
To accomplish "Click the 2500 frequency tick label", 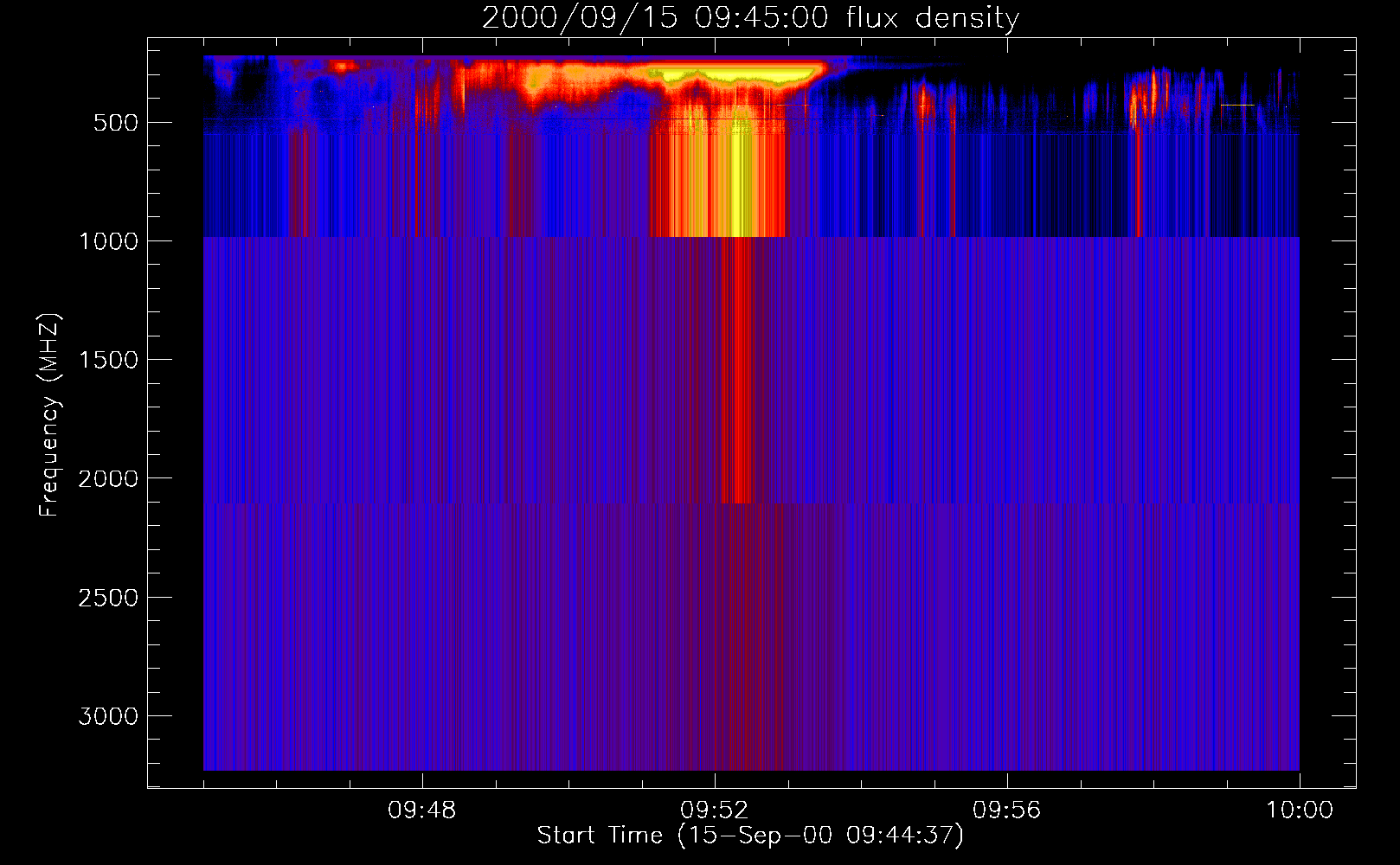I will point(108,598).
